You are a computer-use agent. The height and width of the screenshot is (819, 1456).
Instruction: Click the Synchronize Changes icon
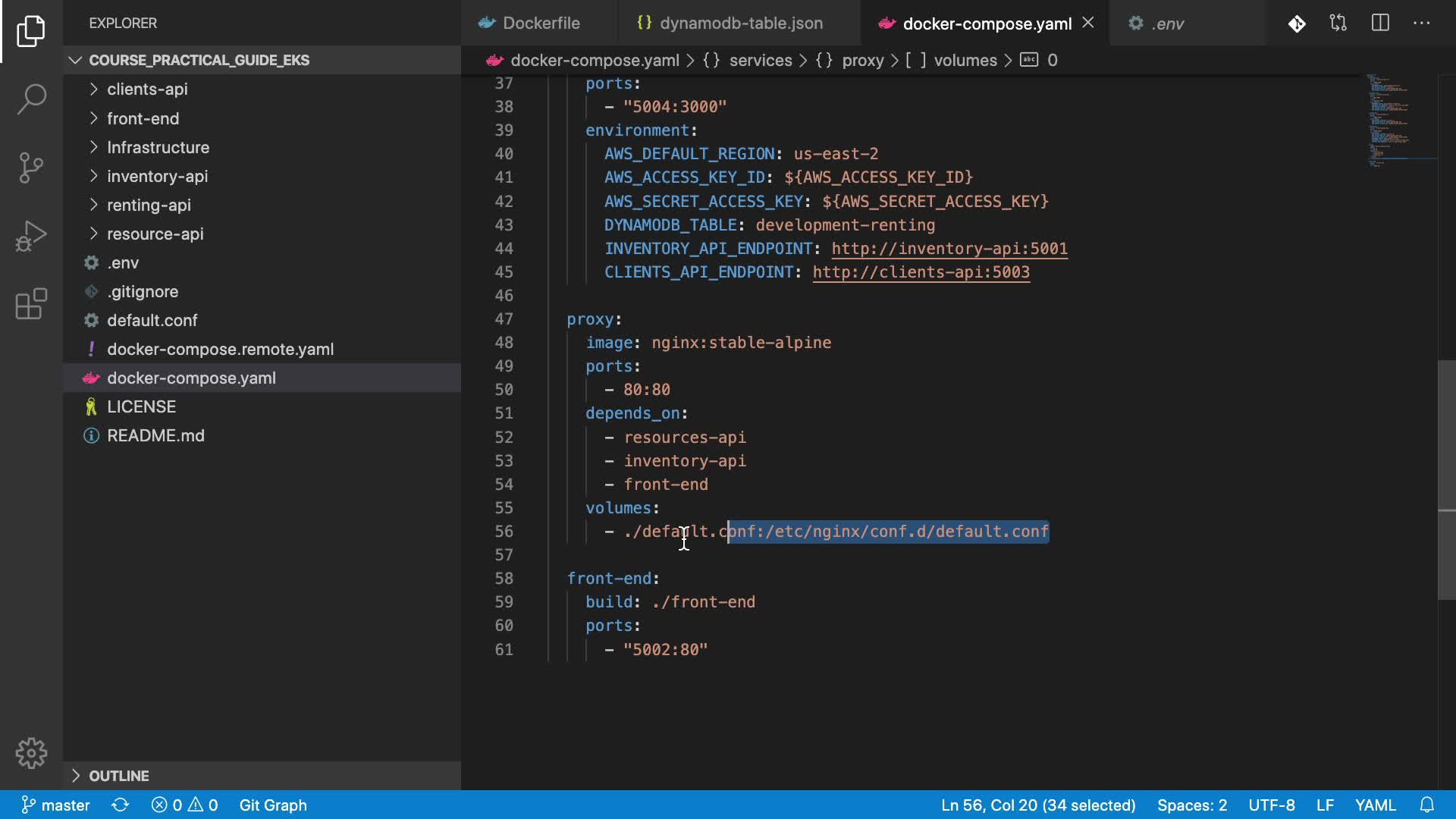pos(120,805)
